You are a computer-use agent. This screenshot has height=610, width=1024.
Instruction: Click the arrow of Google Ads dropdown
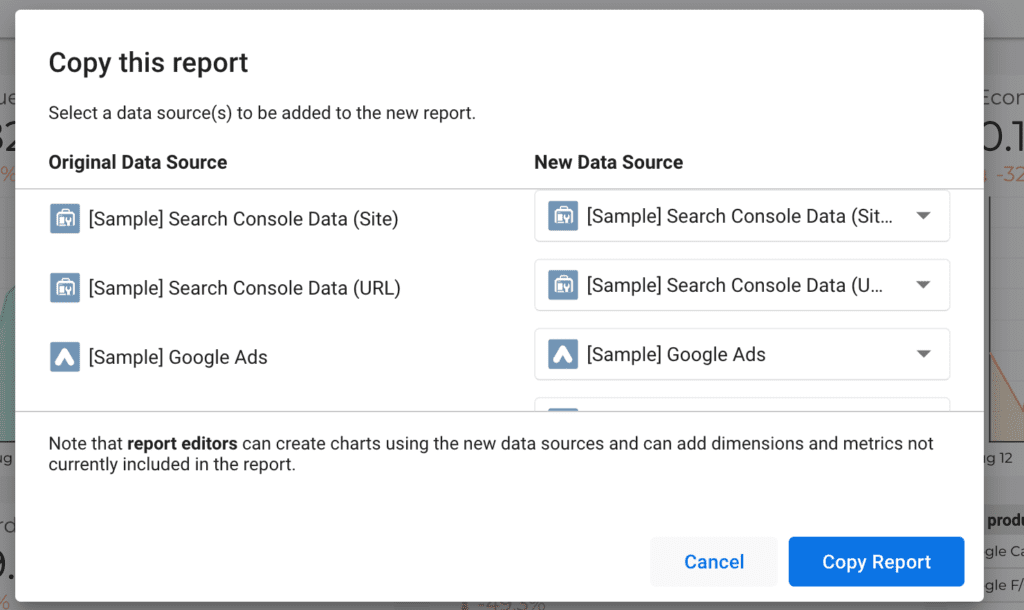click(x=923, y=355)
